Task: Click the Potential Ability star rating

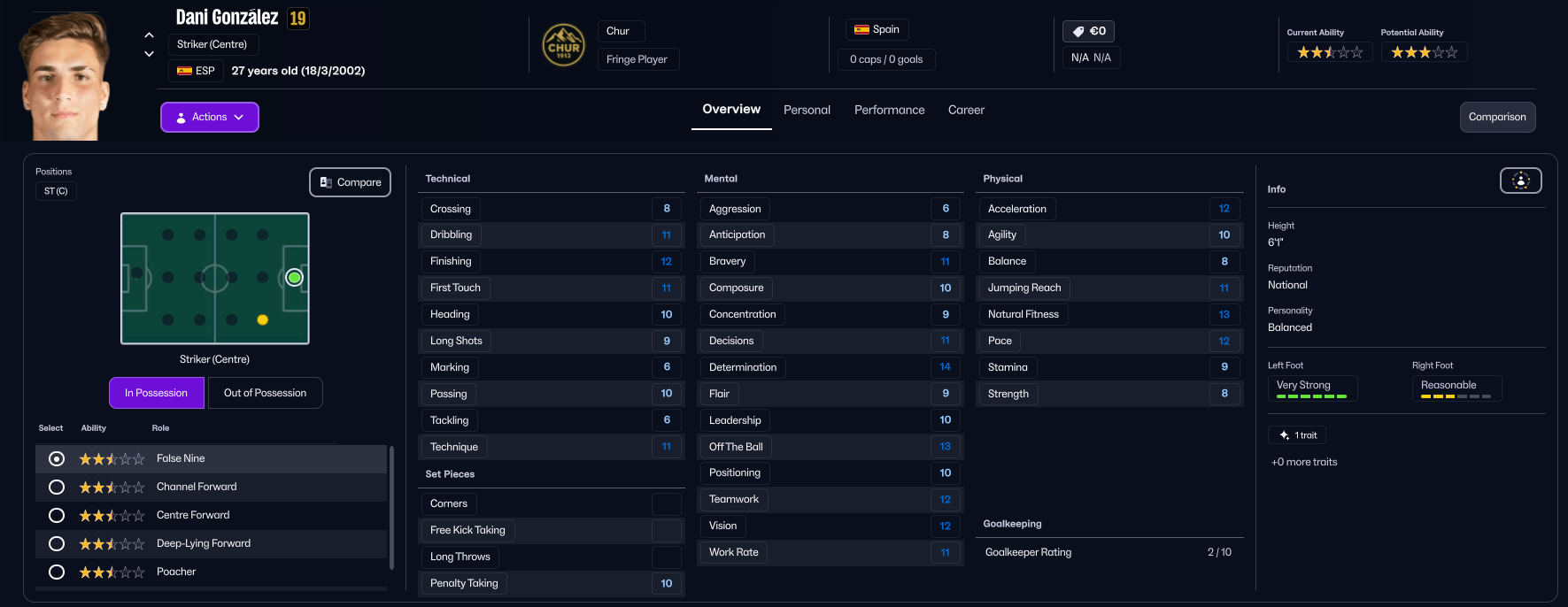Action: [x=1424, y=52]
